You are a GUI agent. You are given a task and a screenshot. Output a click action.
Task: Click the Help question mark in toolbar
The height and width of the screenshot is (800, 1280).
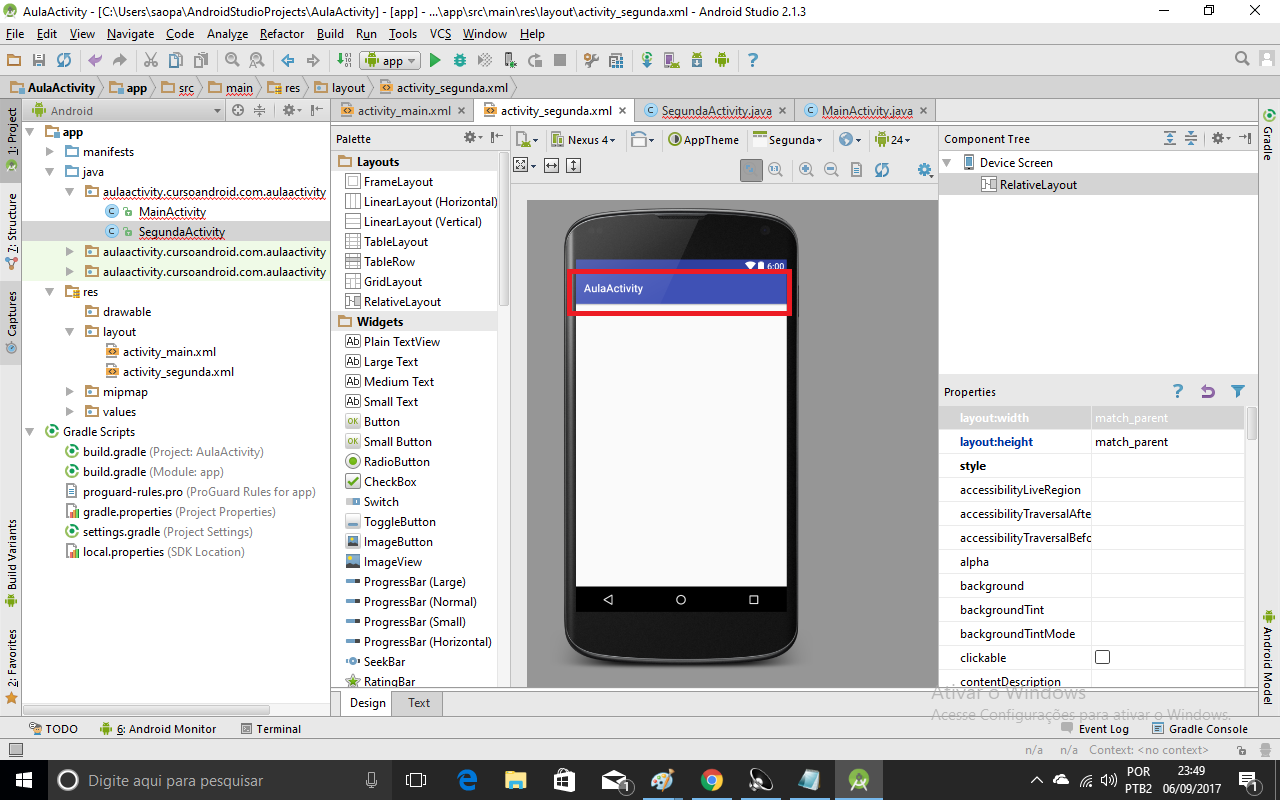pos(753,60)
